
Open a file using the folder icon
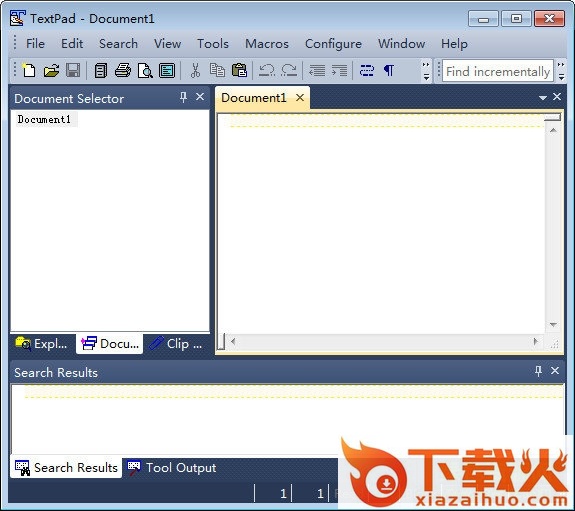[51, 70]
